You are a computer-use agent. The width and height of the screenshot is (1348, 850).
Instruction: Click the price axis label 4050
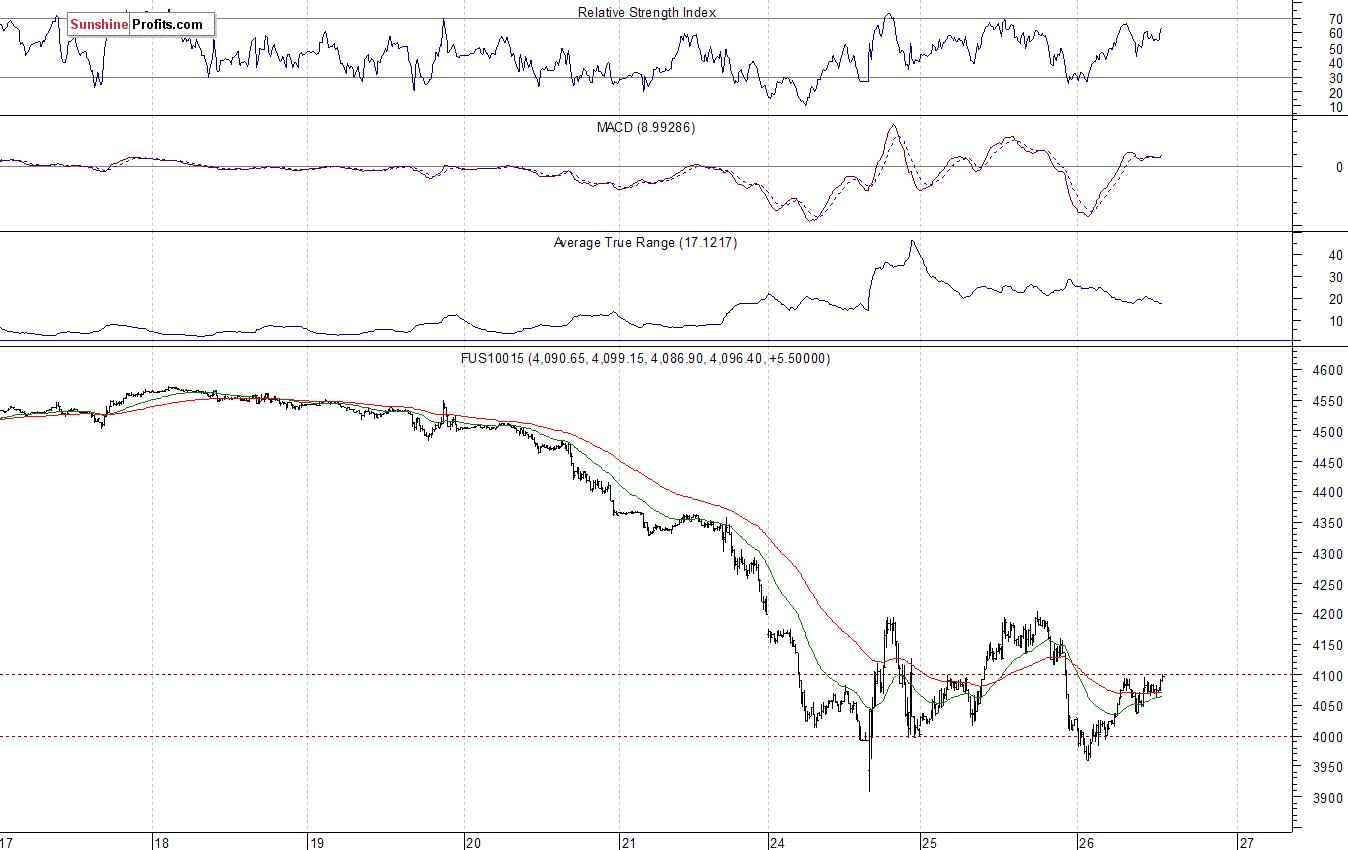click(x=1328, y=707)
